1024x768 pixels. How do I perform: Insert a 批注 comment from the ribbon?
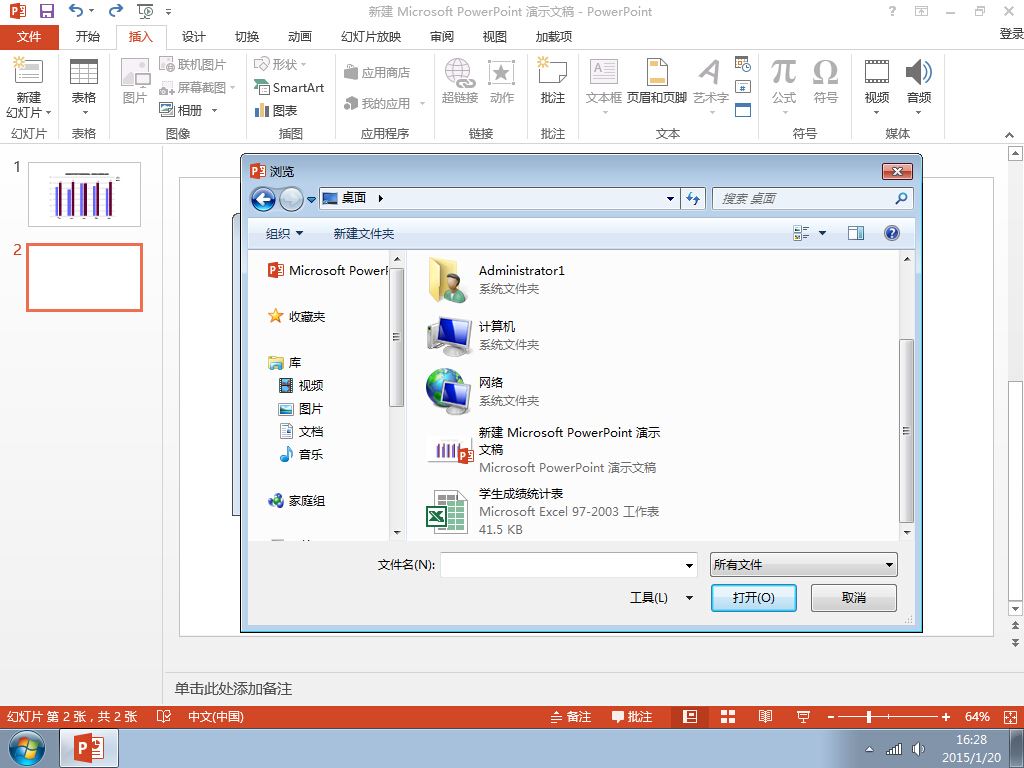pyautogui.click(x=552, y=81)
